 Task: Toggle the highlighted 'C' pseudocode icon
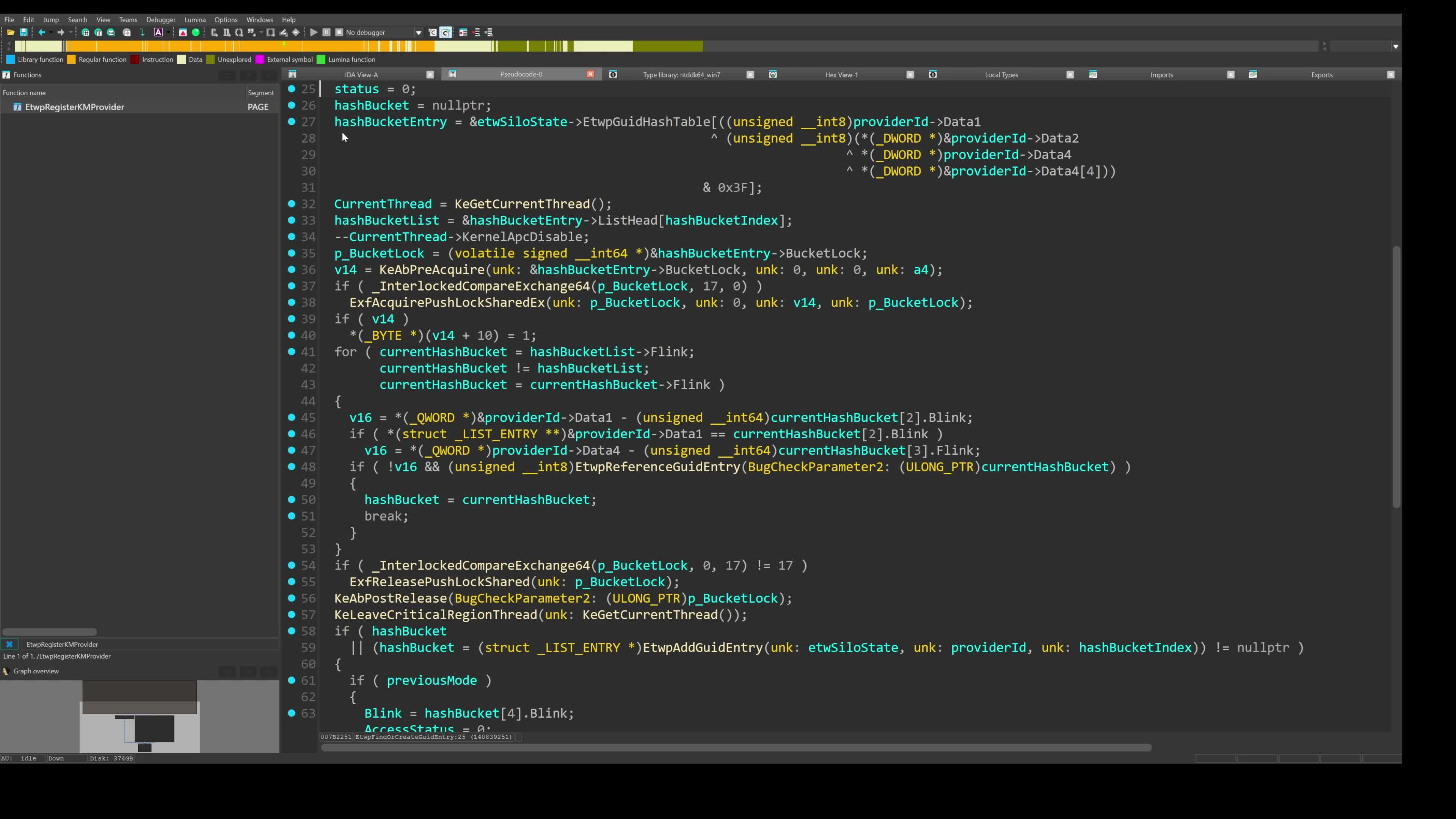click(446, 33)
